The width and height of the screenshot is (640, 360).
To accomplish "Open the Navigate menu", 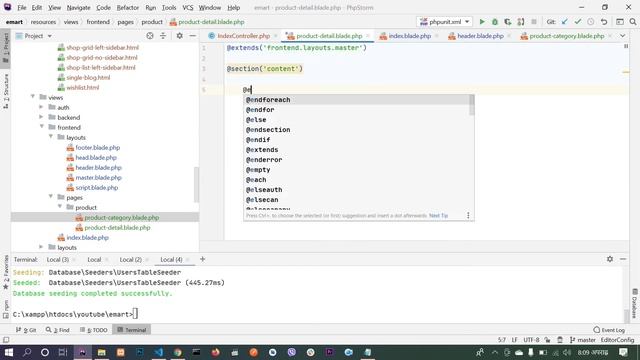I will point(78,7).
